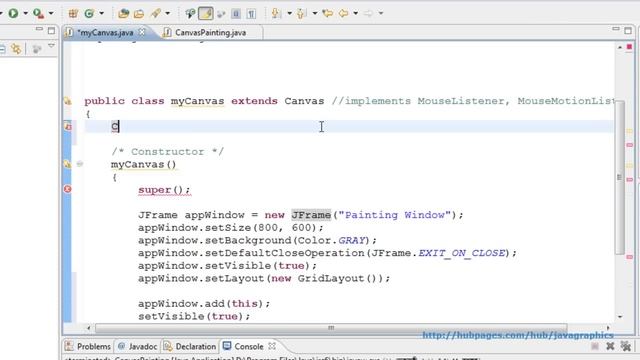Viewport: 640px width, 360px height.
Task: Run the program with the green Run button
Action: point(13,13)
